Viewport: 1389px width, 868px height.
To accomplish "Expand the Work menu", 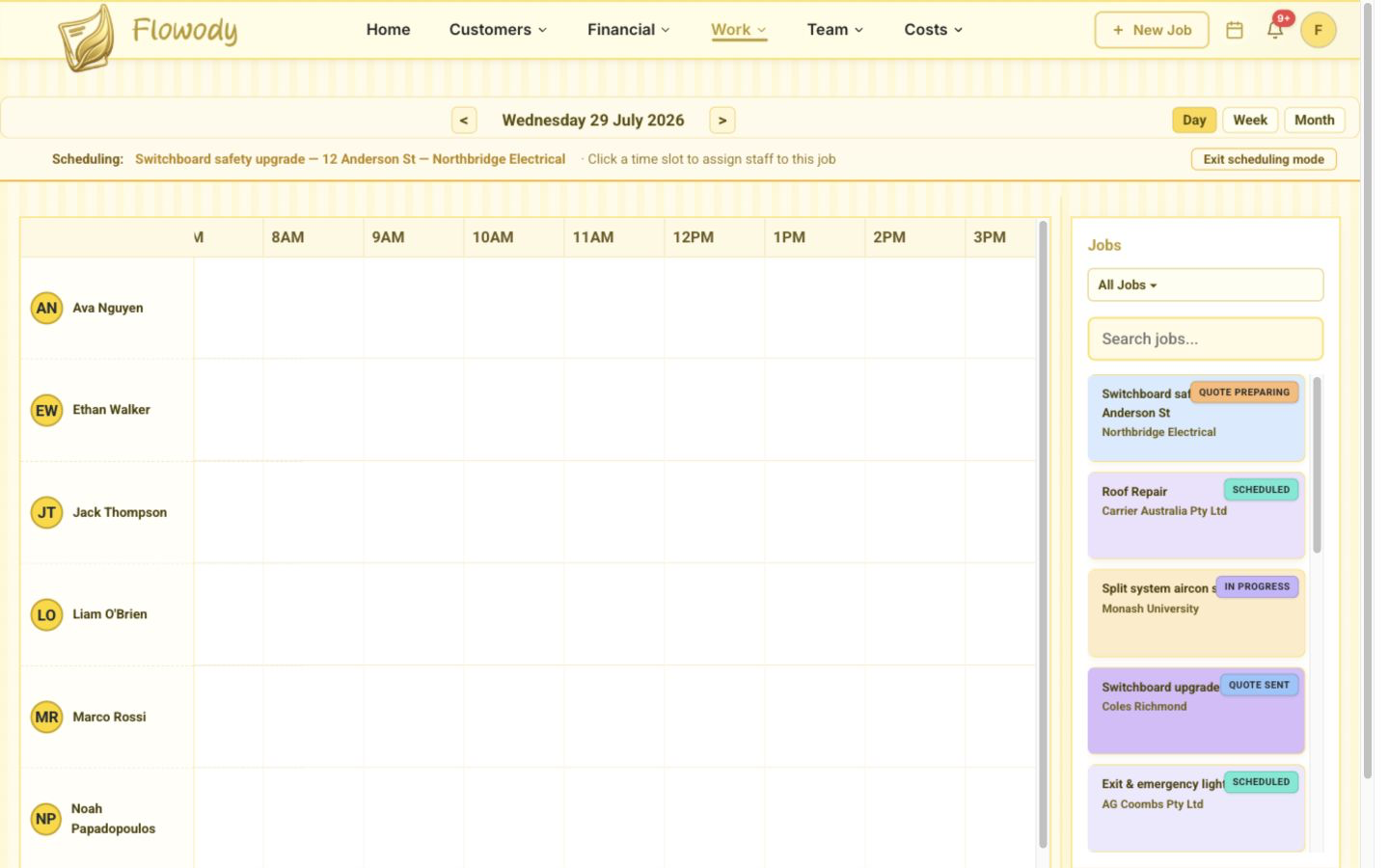I will click(739, 30).
